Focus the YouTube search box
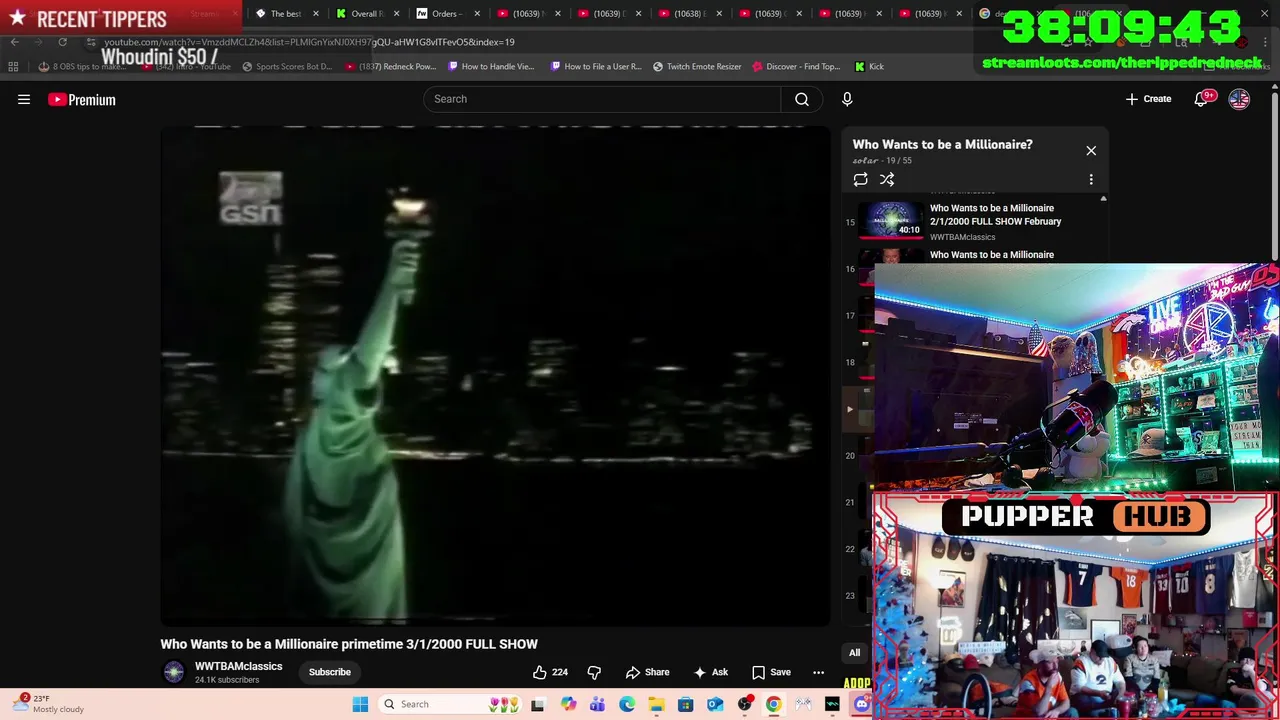This screenshot has height=720, width=1280. (x=602, y=99)
